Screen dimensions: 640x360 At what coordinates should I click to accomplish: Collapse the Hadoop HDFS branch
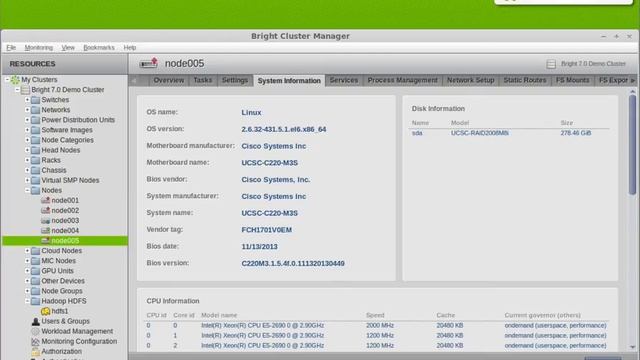click(x=27, y=301)
